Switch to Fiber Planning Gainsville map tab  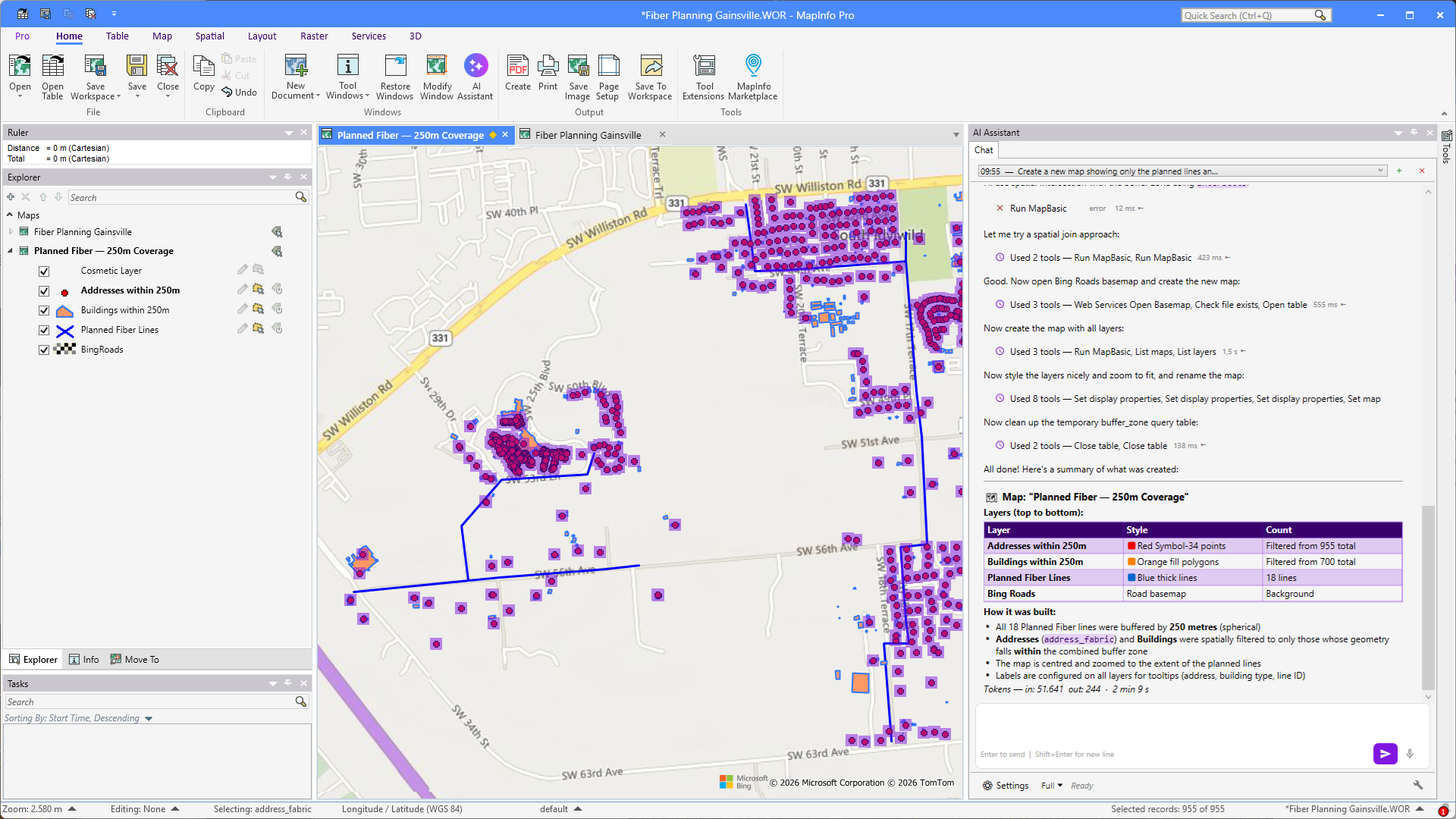(588, 136)
